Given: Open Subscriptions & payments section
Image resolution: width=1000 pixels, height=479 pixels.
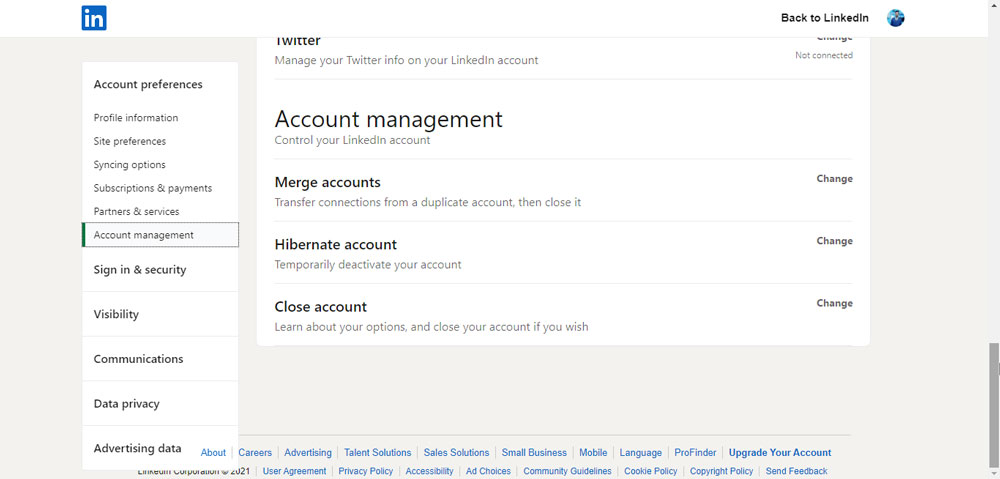Looking at the screenshot, I should point(153,188).
